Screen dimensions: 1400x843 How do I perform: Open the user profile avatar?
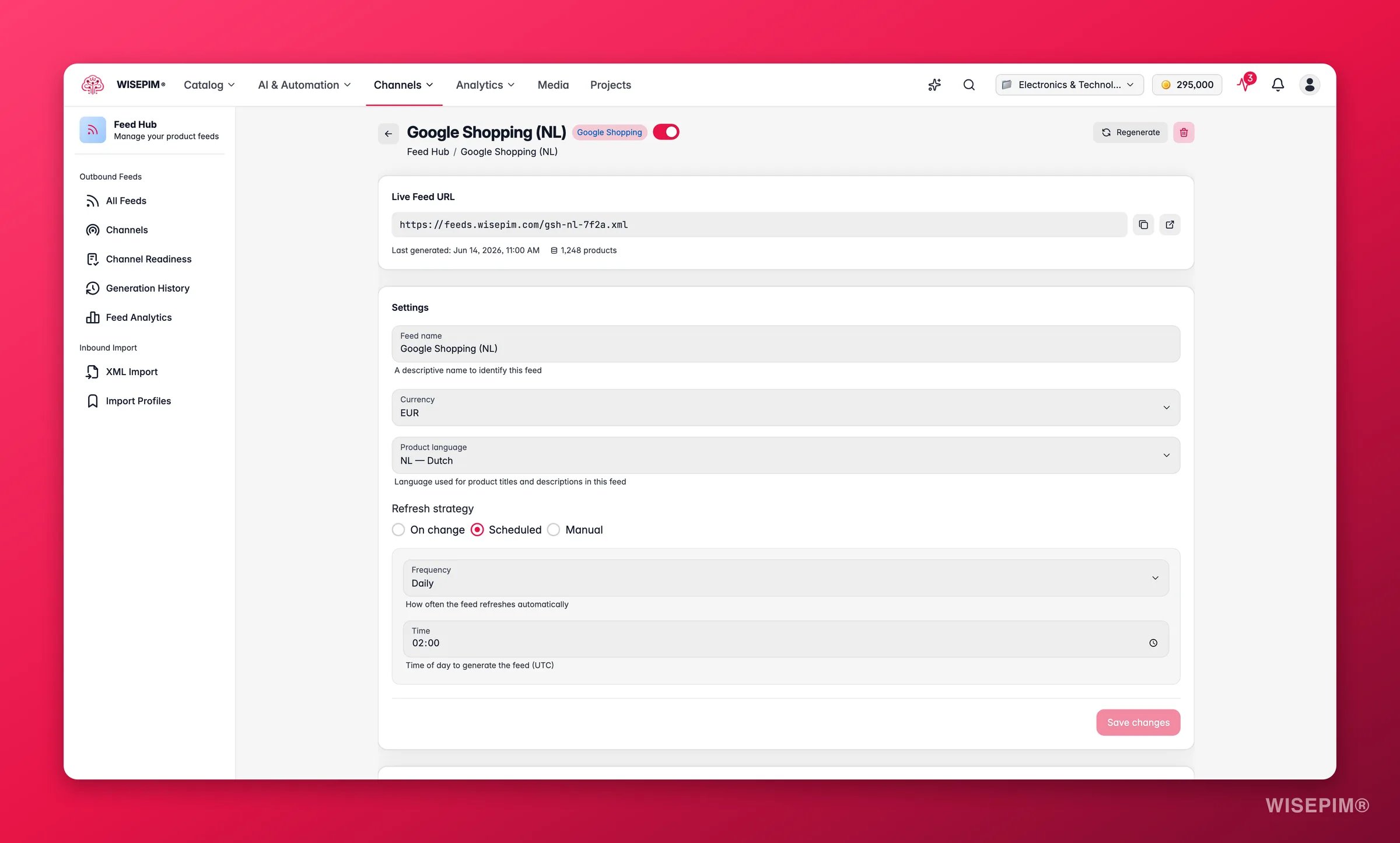[1310, 85]
